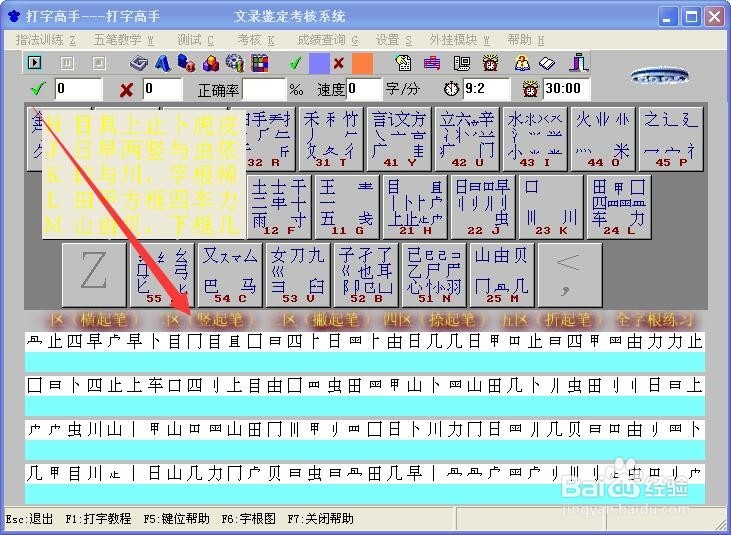This screenshot has height=535, width=731.
Task: Open the 测试 menu
Action: (195, 40)
